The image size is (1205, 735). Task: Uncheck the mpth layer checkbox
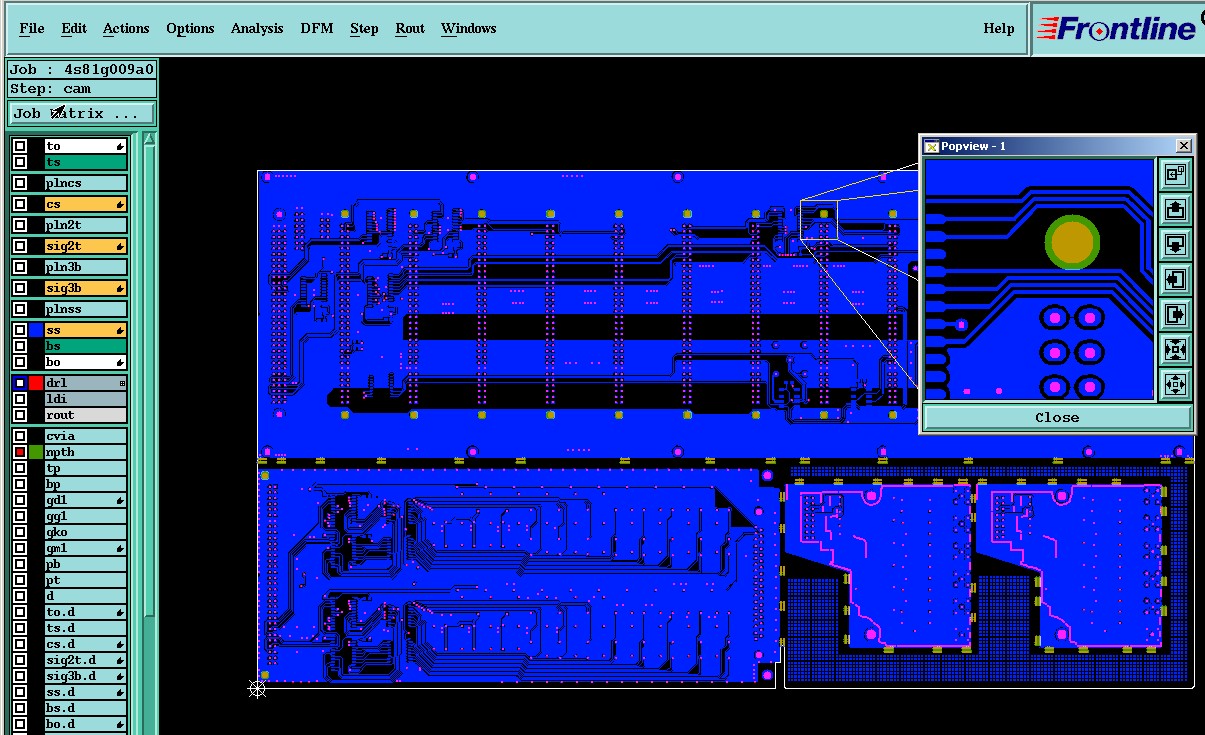point(20,452)
